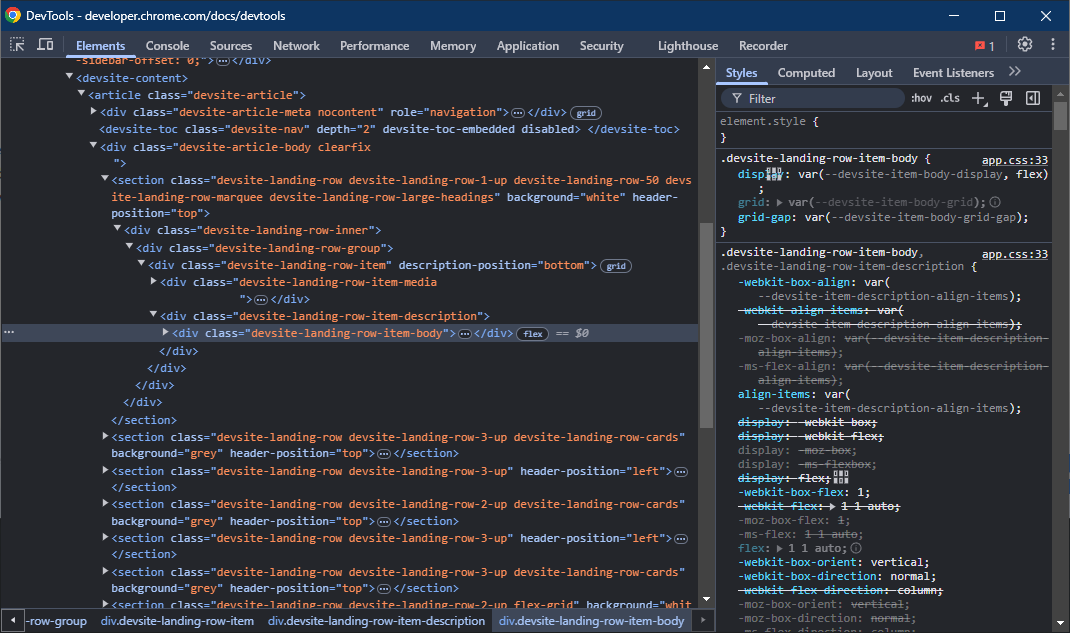Toggle the computed styles sidebar icon
This screenshot has height=633, width=1070.
point(1033,97)
